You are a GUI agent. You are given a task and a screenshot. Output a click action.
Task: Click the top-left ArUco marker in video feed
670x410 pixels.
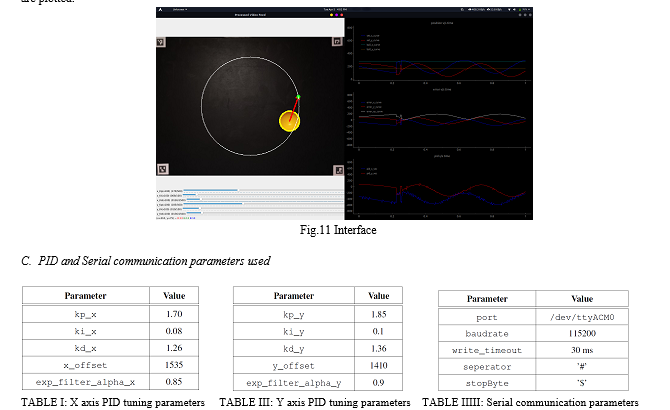click(x=161, y=42)
